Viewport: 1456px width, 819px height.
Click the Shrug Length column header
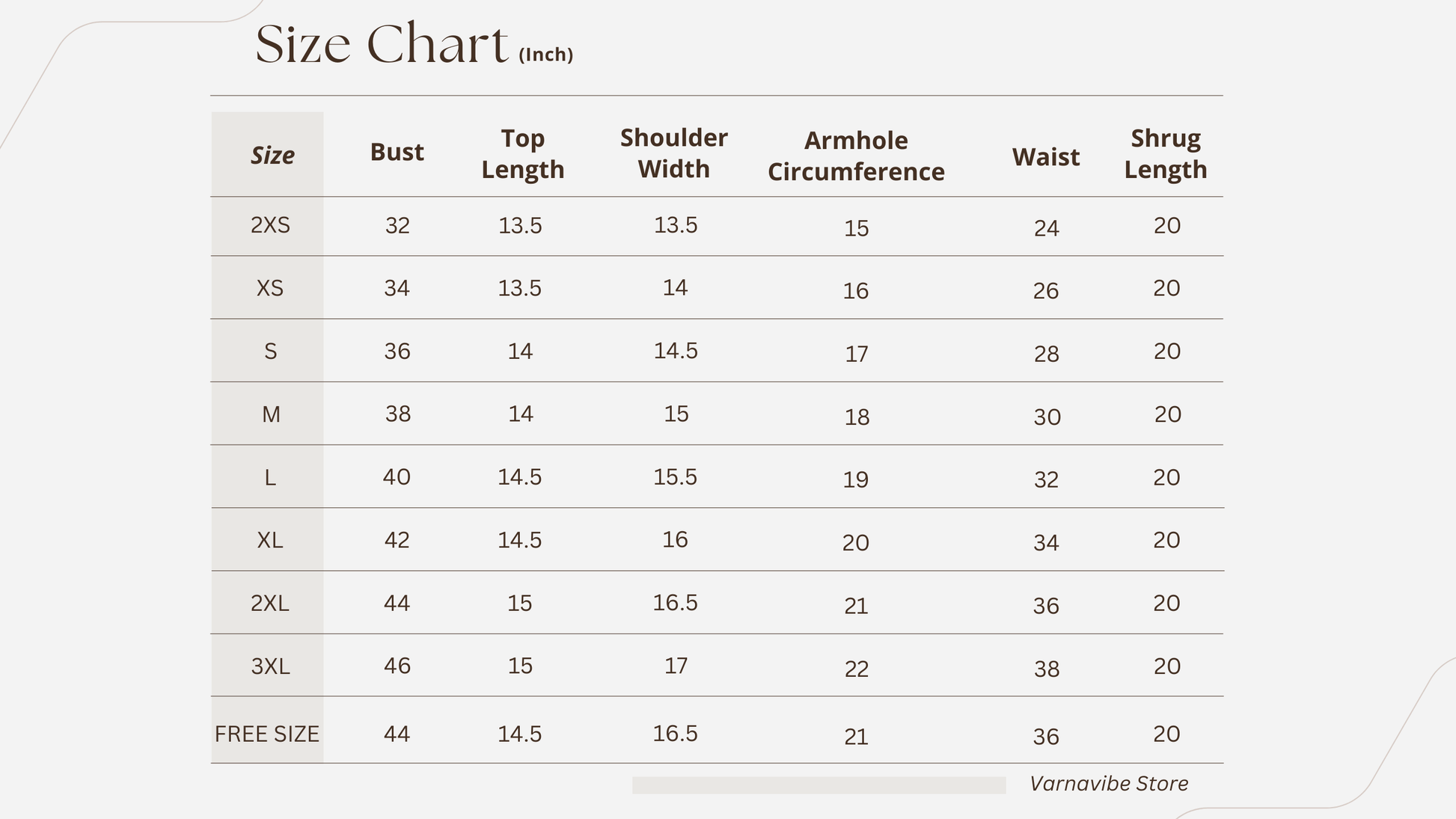coord(1166,154)
